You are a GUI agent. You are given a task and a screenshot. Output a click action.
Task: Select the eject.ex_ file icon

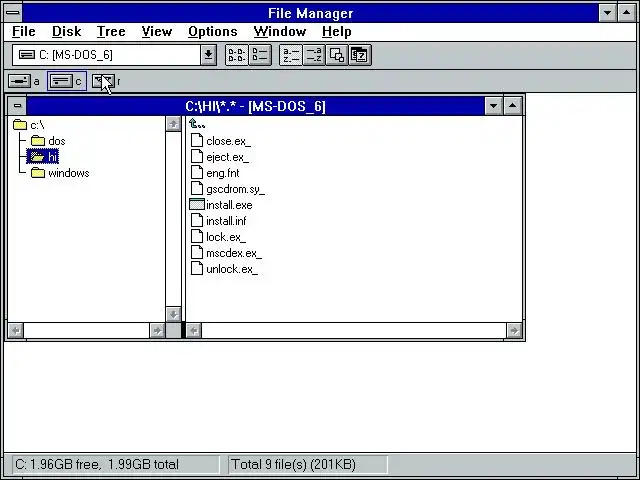click(197, 156)
